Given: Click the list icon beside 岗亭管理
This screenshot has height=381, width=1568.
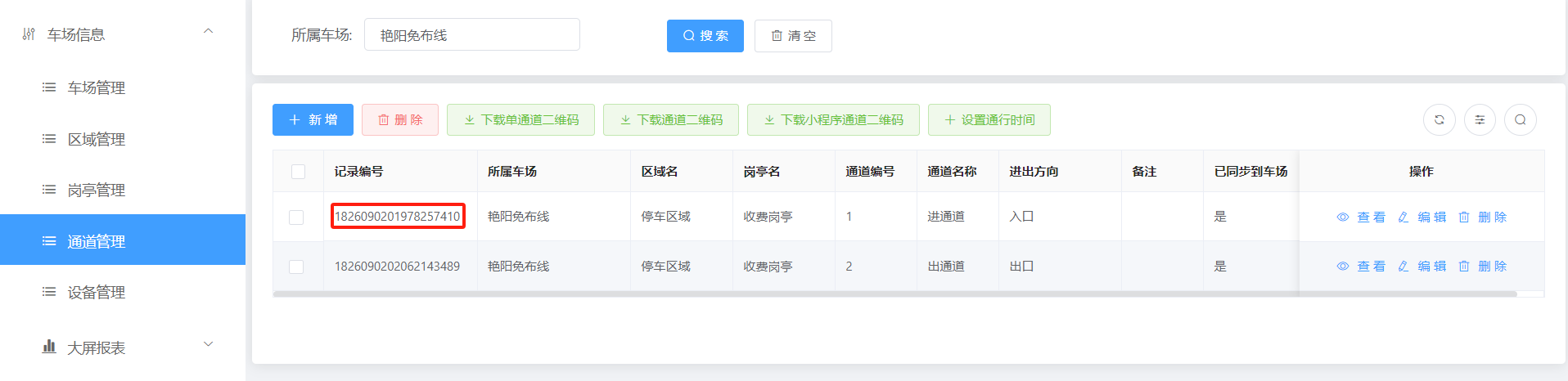Looking at the screenshot, I should point(49,190).
